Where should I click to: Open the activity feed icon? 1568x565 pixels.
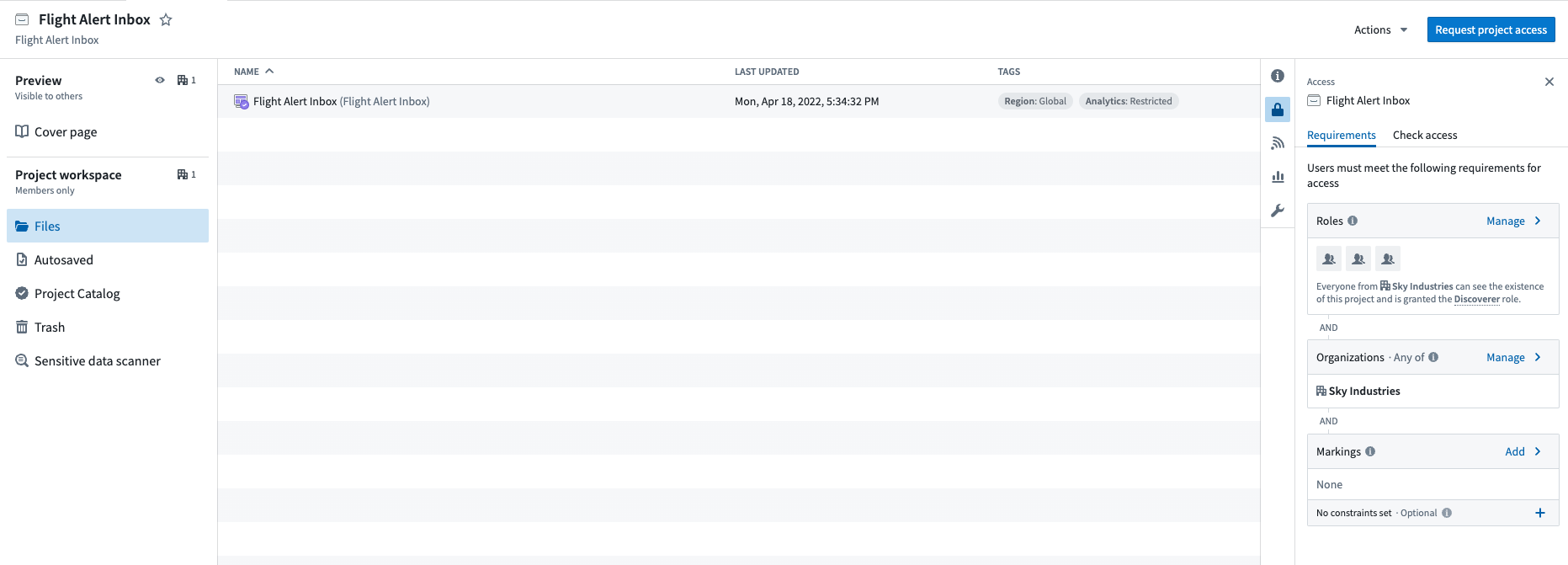[1278, 143]
